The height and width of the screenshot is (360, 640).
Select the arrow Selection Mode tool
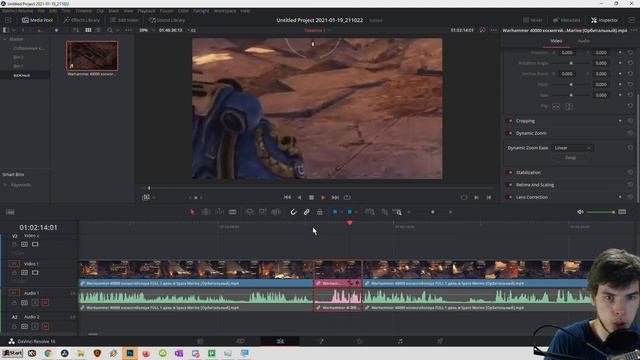click(x=192, y=212)
